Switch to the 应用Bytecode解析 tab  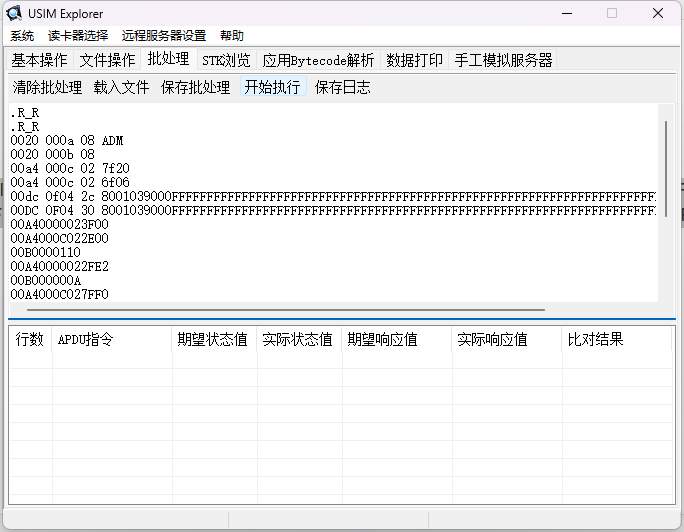[x=318, y=60]
